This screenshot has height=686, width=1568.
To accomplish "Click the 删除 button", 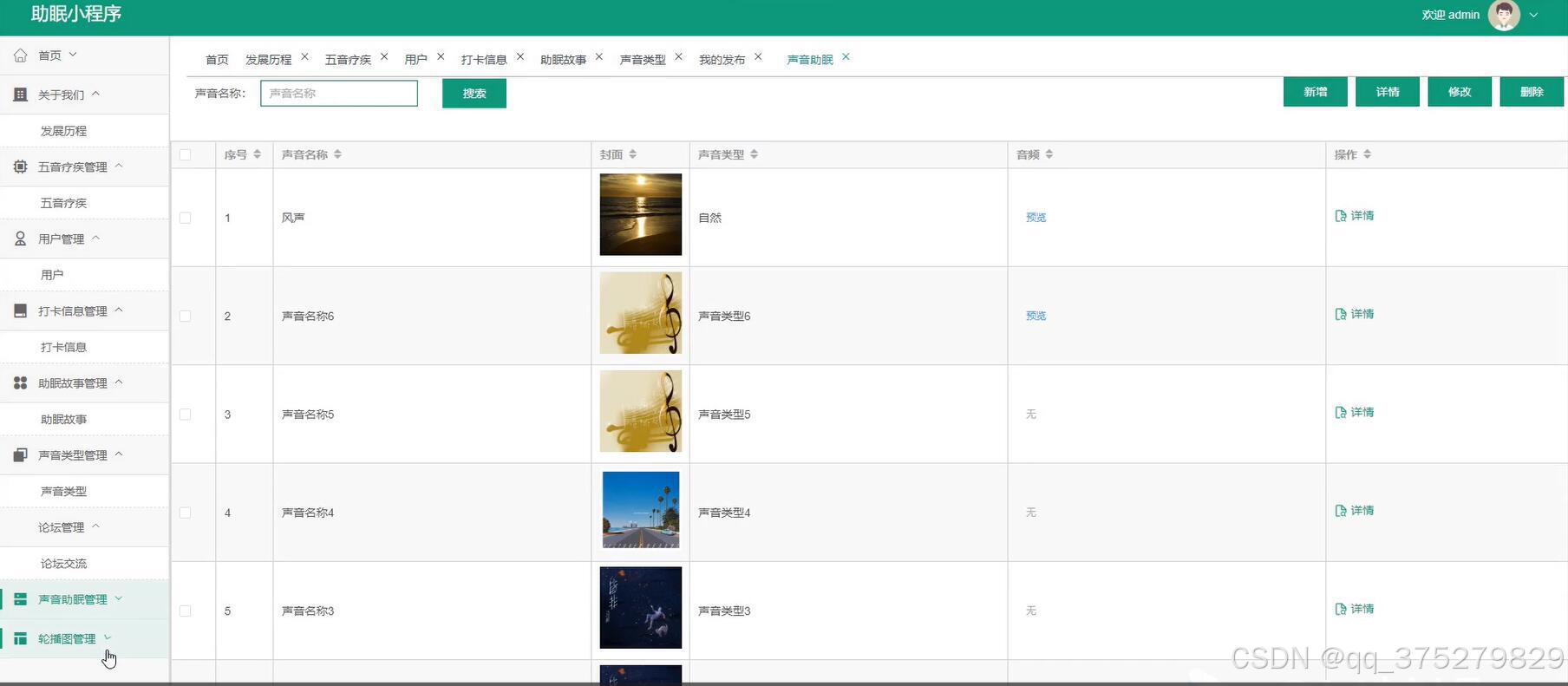I will [1532, 92].
